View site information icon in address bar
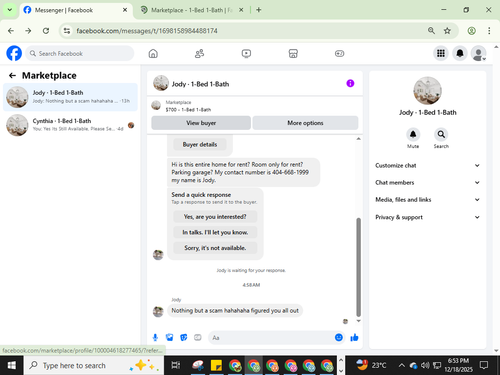The image size is (500, 375). pos(67,31)
